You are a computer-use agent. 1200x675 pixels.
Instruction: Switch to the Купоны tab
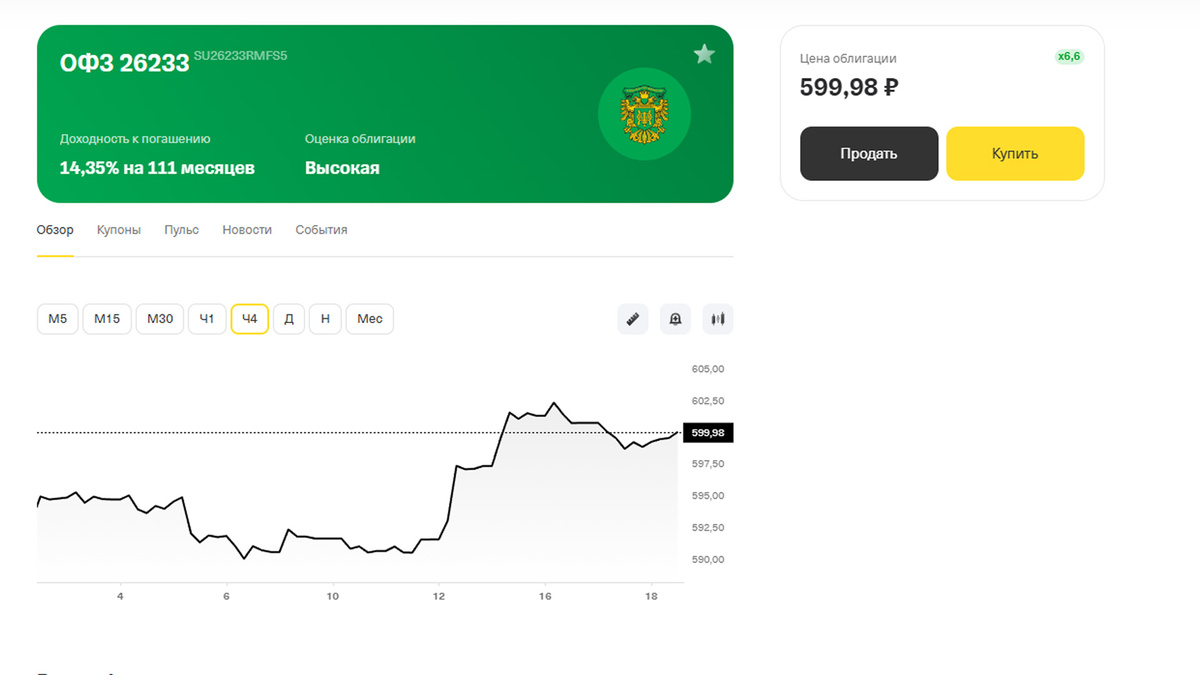click(118, 229)
